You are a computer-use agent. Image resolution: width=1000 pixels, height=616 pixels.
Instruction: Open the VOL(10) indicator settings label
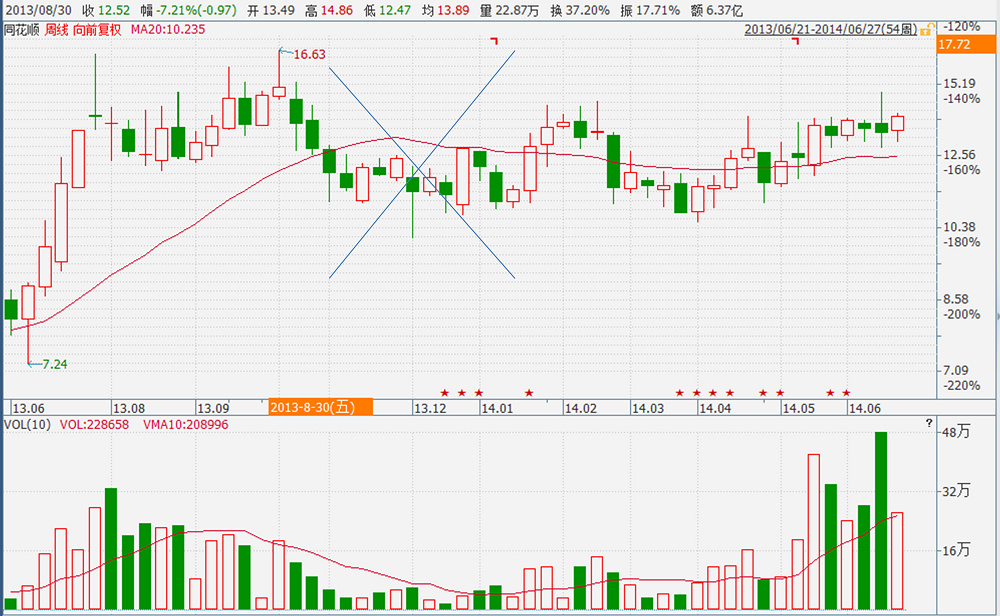[27, 425]
